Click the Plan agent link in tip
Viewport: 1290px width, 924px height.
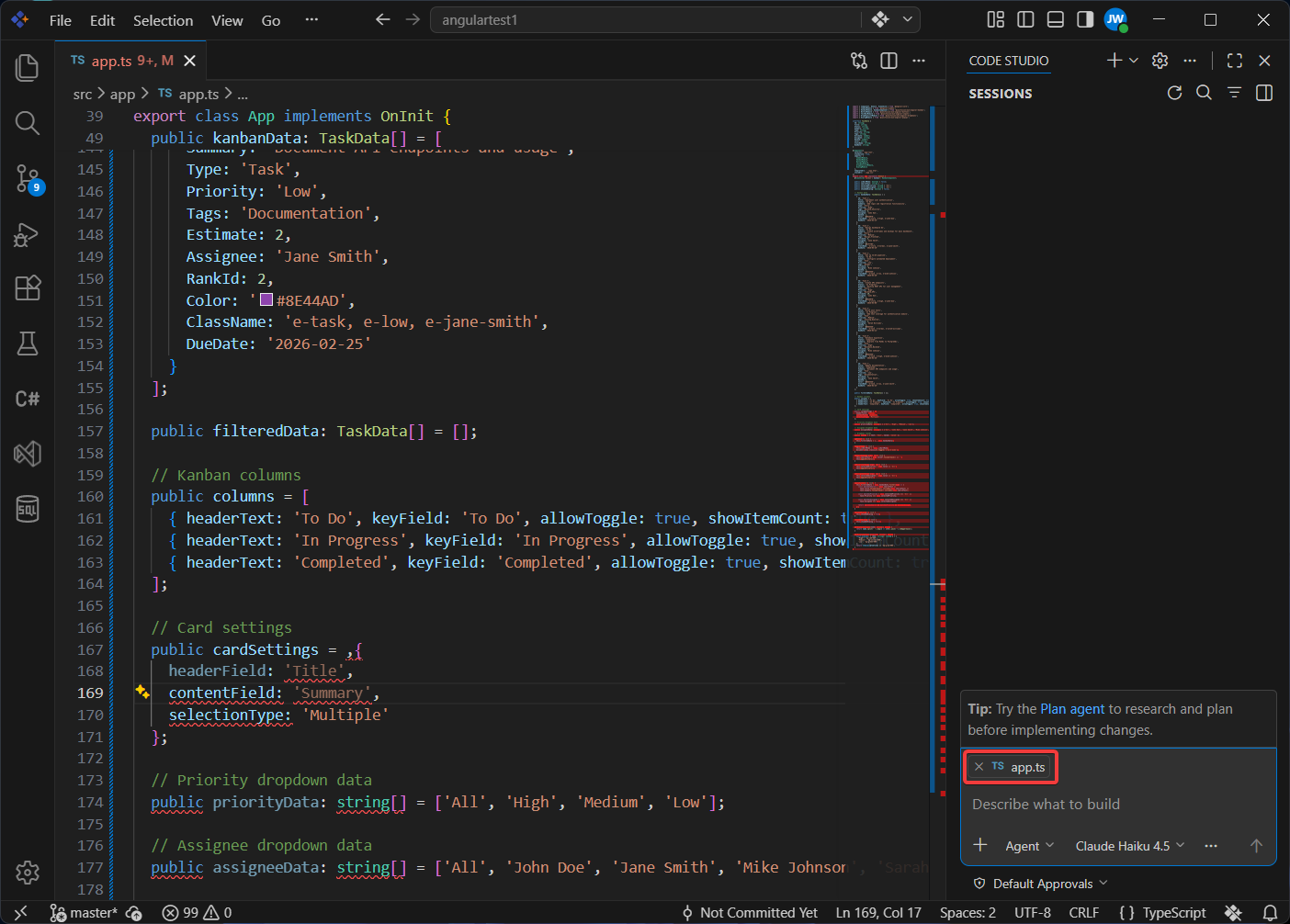click(x=1072, y=709)
